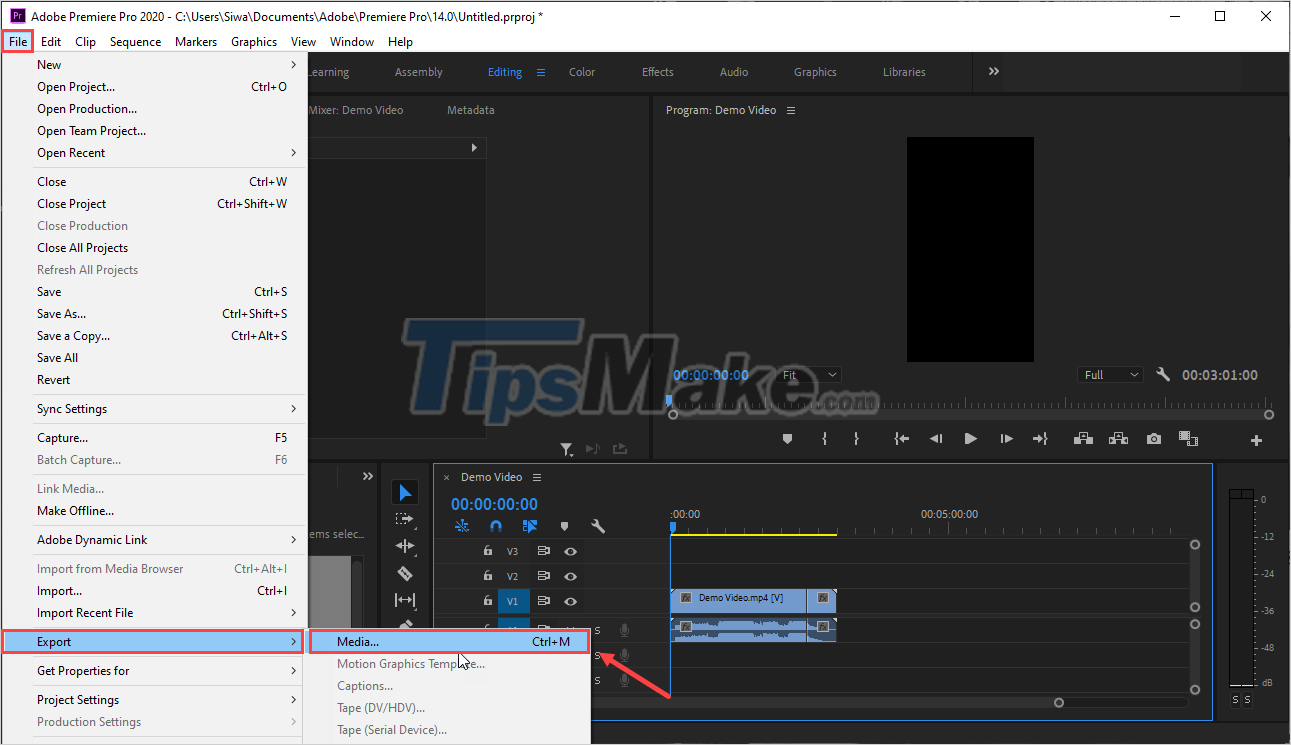This screenshot has width=1291, height=745.
Task: Toggle Linked Selection in timeline
Action: pyautogui.click(x=530, y=526)
